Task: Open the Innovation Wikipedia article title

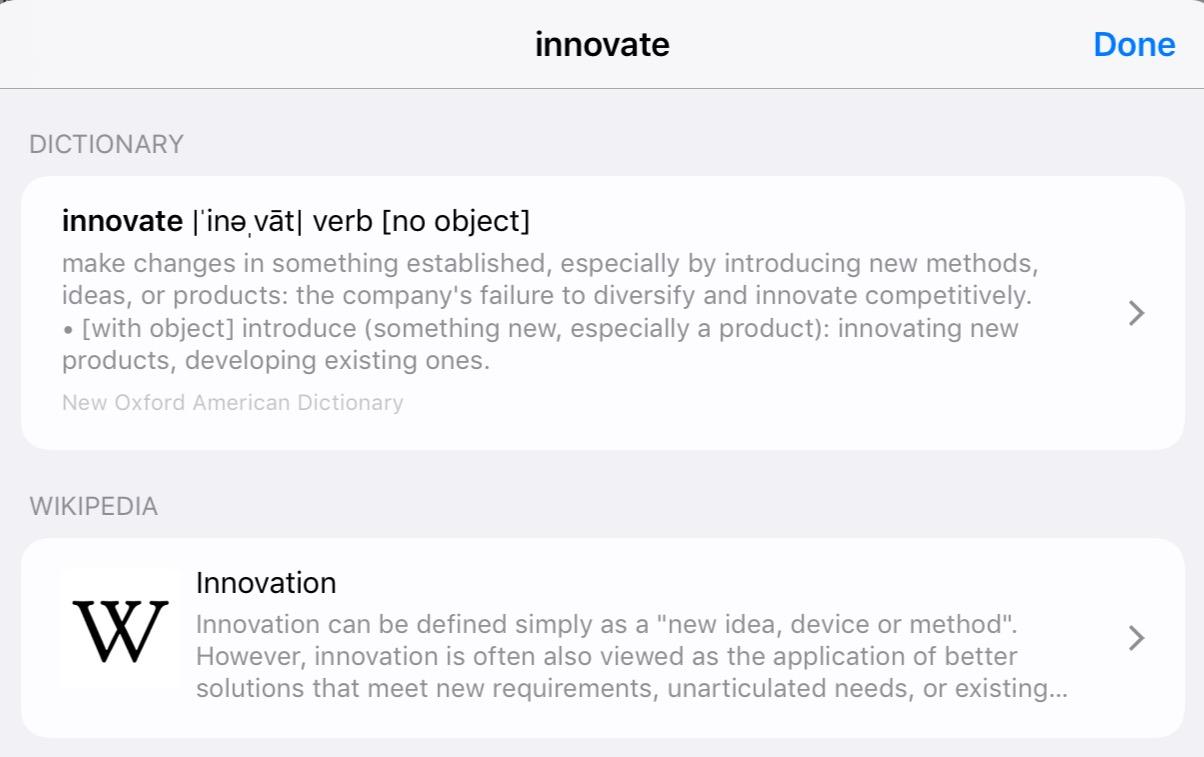Action: coord(266,583)
